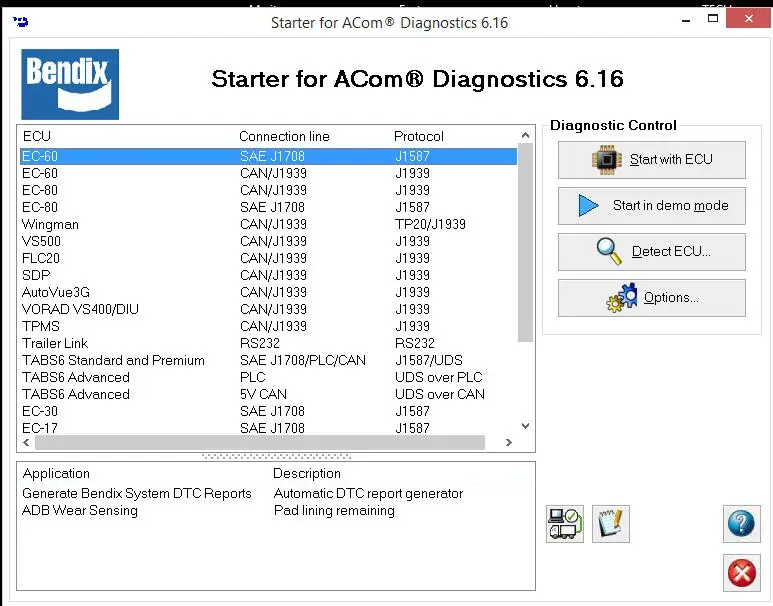
Task: Select the EC-80 CAN/J1939 row
Action: click(269, 190)
